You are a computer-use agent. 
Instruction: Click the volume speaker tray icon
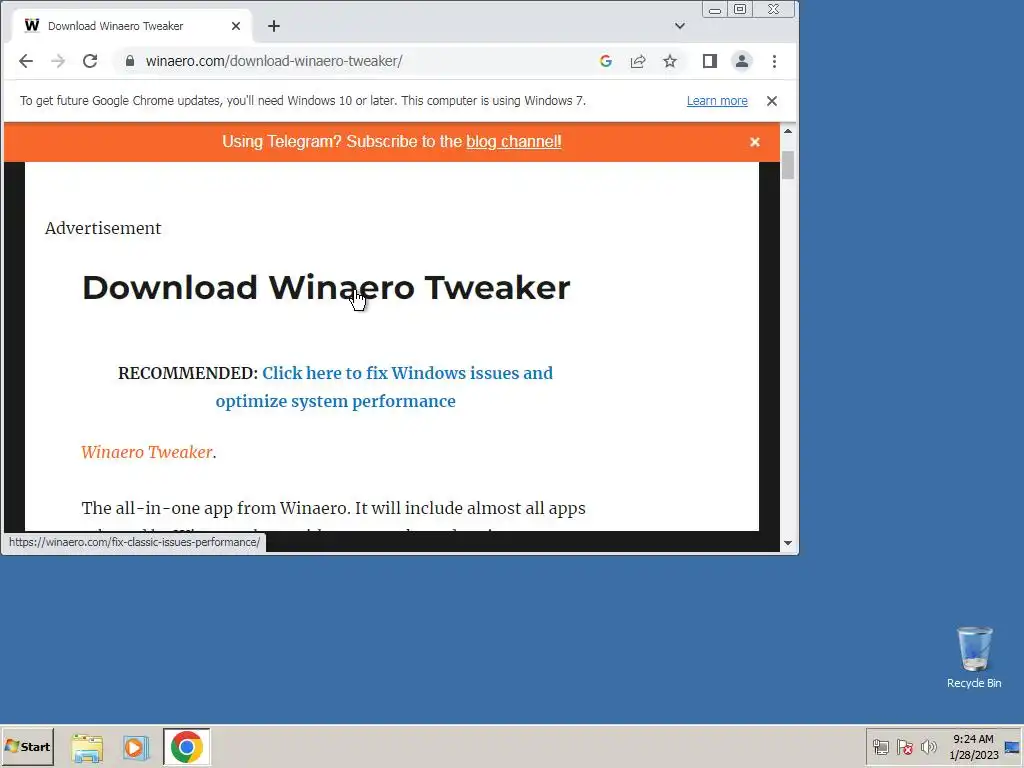[x=928, y=747]
